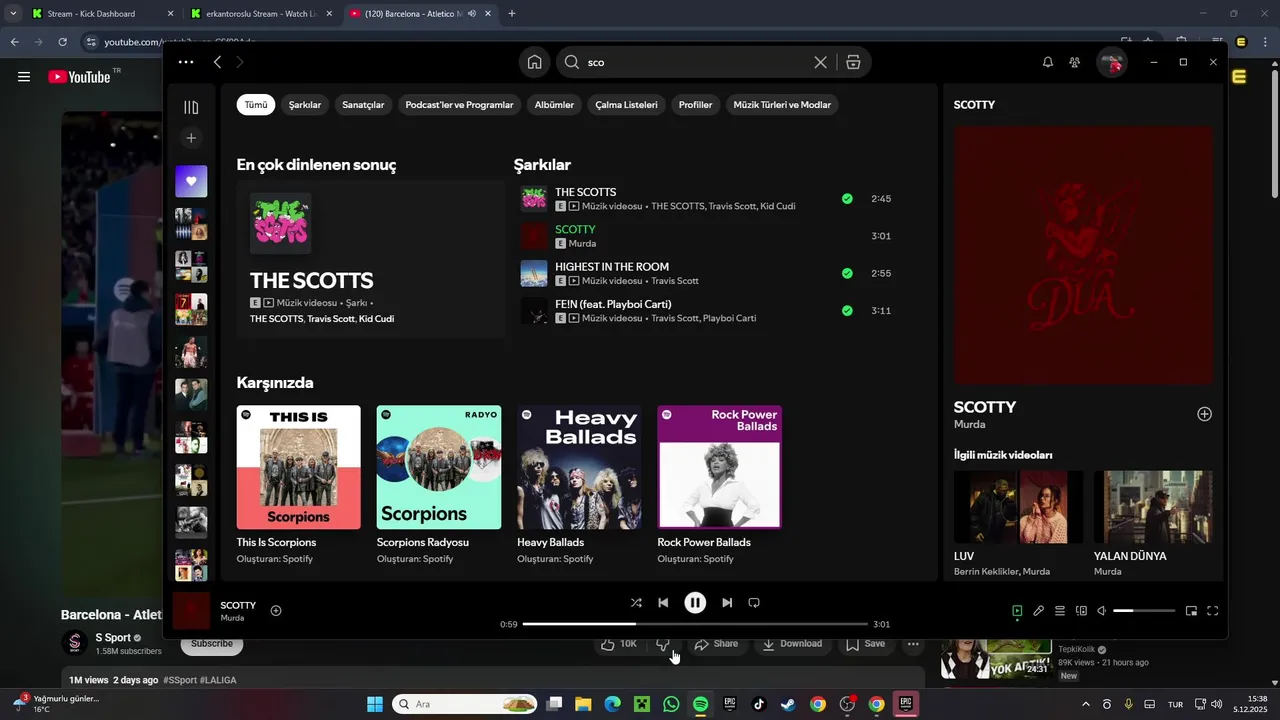Show lyrics with microphone icon
The width and height of the screenshot is (1280, 720).
[1038, 611]
